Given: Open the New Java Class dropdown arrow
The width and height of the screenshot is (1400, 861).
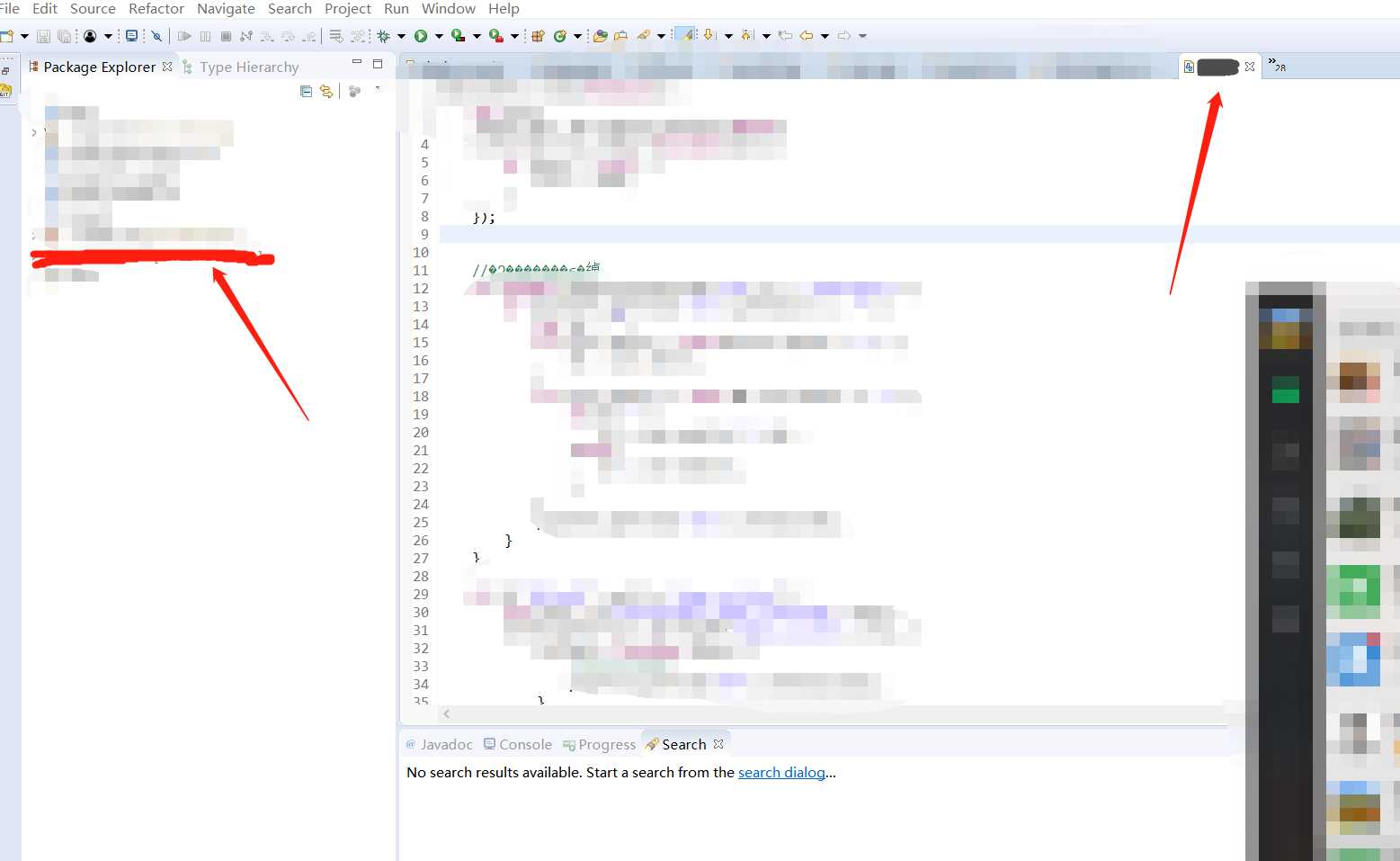Looking at the screenshot, I should coord(577,36).
